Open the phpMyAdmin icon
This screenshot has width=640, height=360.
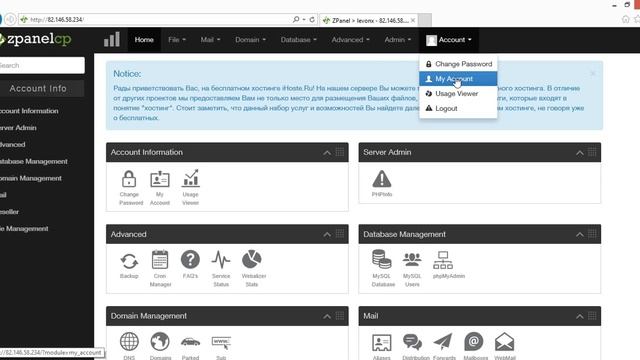pyautogui.click(x=443, y=260)
